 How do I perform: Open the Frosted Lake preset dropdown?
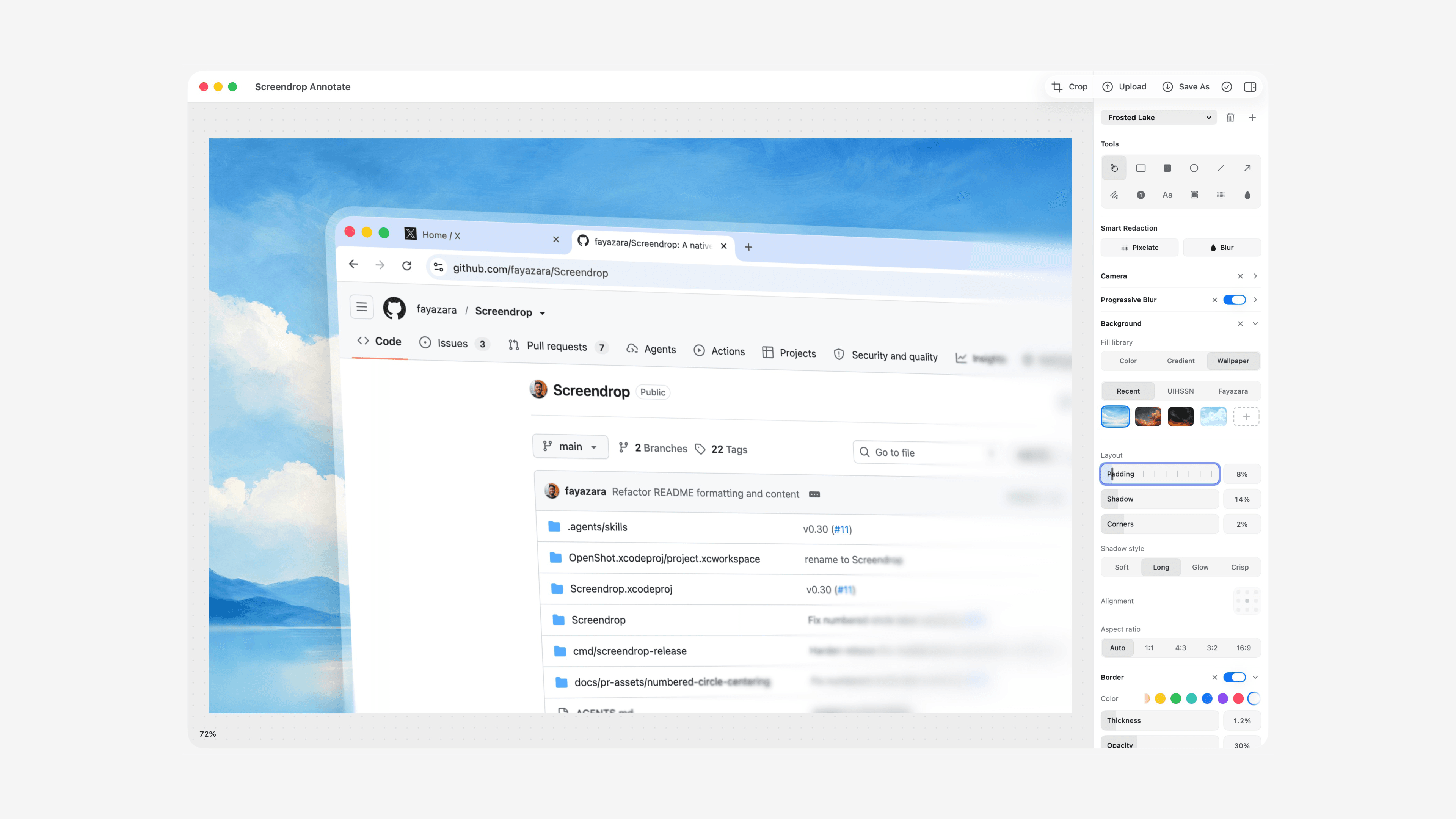pyautogui.click(x=1159, y=118)
